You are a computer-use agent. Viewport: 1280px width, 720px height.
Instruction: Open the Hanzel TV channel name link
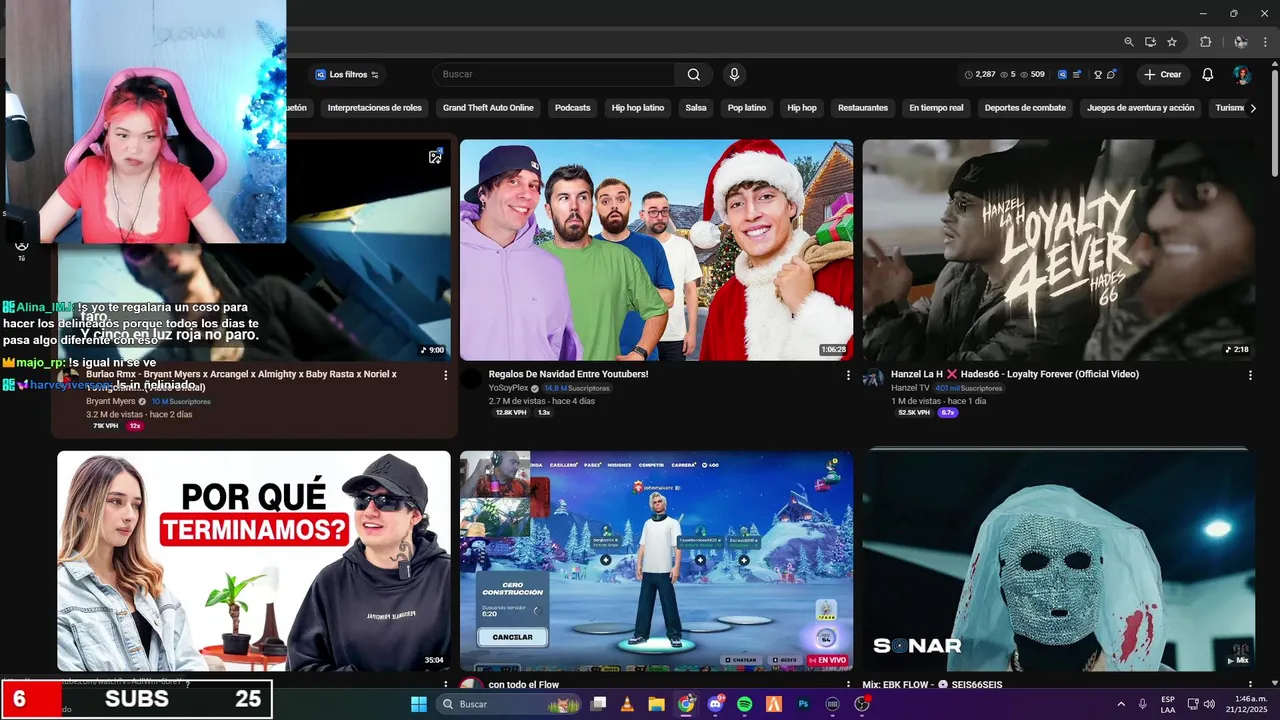pos(910,388)
